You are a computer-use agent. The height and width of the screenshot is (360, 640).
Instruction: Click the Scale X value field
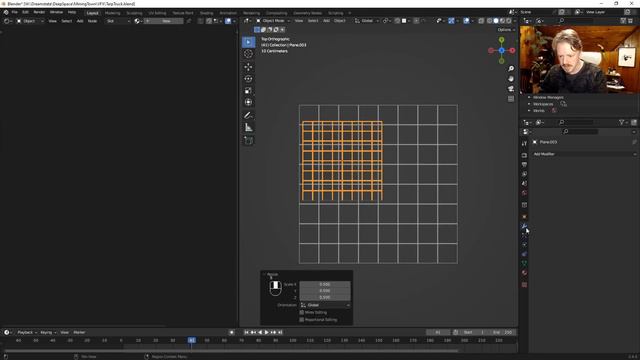[x=325, y=284]
